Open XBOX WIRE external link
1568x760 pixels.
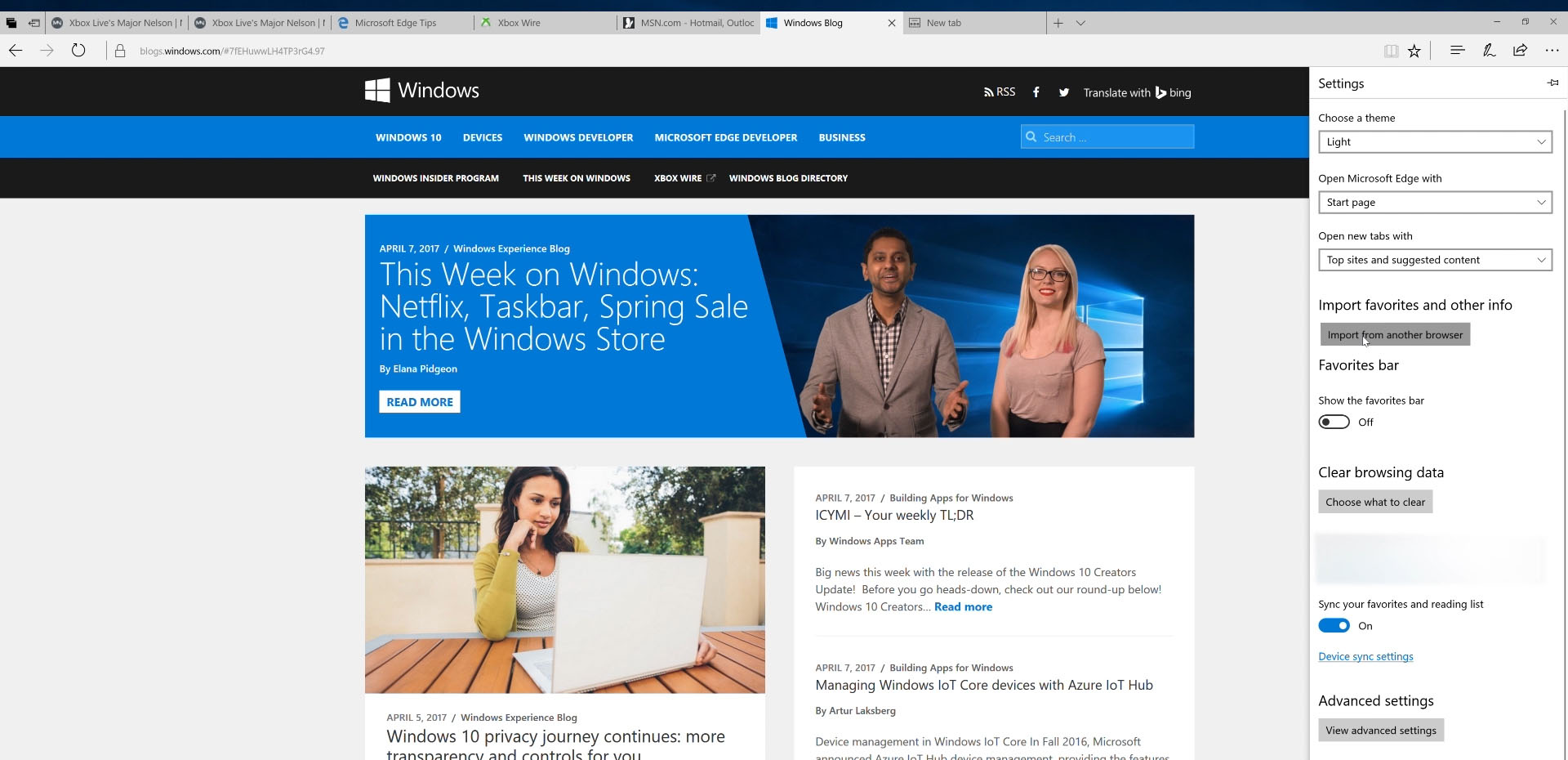pyautogui.click(x=684, y=178)
